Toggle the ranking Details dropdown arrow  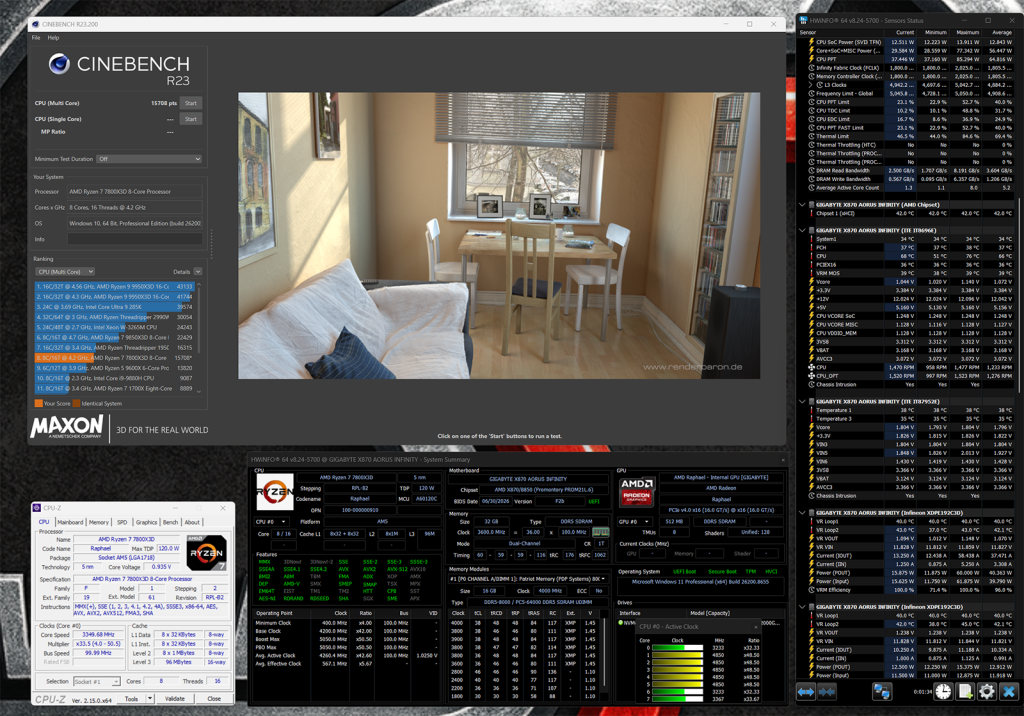click(197, 272)
